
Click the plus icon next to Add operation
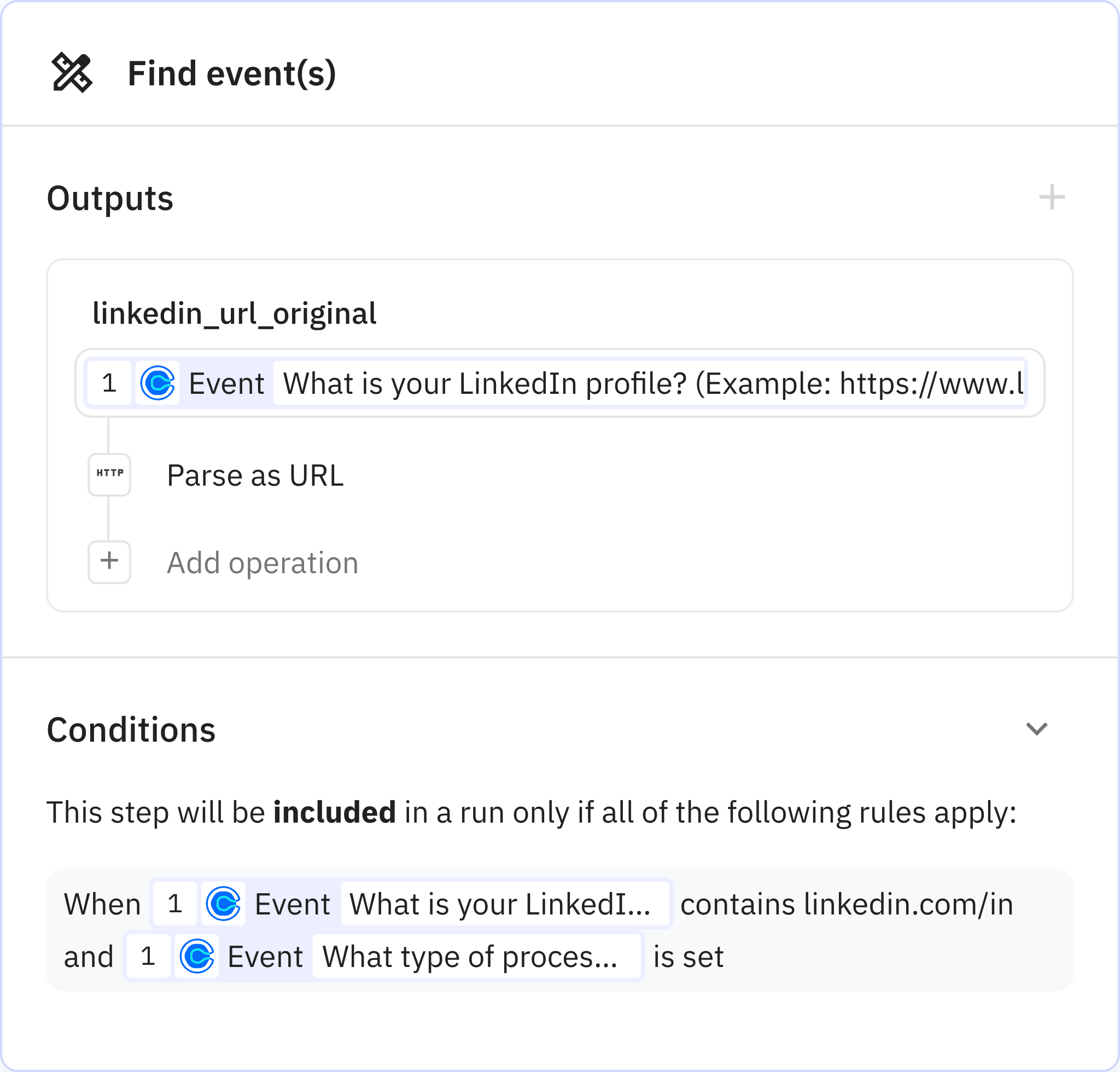click(x=109, y=562)
